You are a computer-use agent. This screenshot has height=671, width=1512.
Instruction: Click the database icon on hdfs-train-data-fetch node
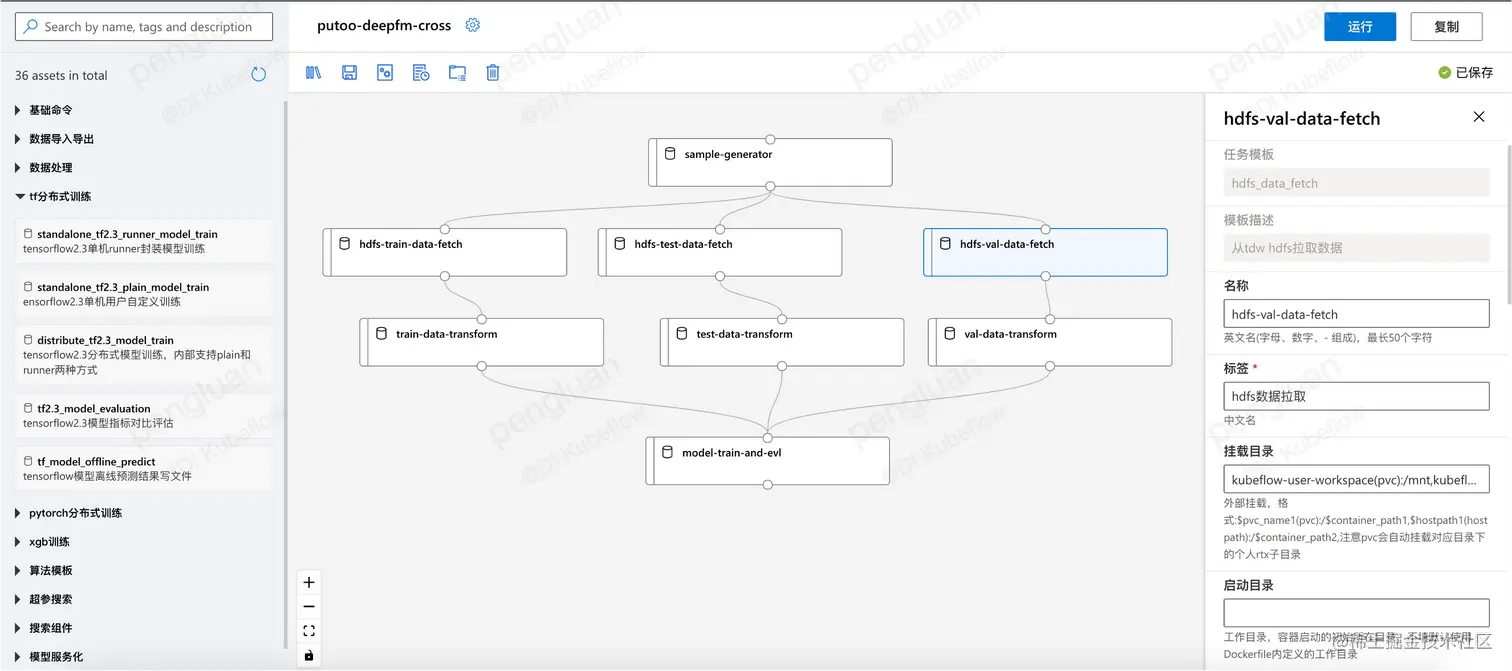point(345,243)
